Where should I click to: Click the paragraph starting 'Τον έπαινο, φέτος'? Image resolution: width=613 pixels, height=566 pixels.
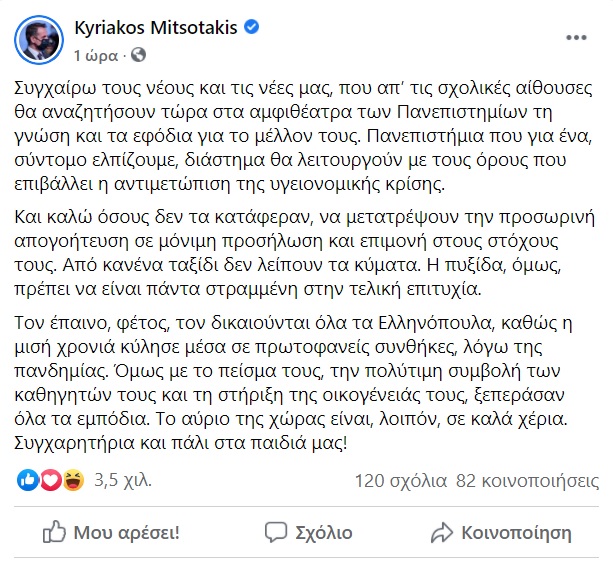(293, 383)
